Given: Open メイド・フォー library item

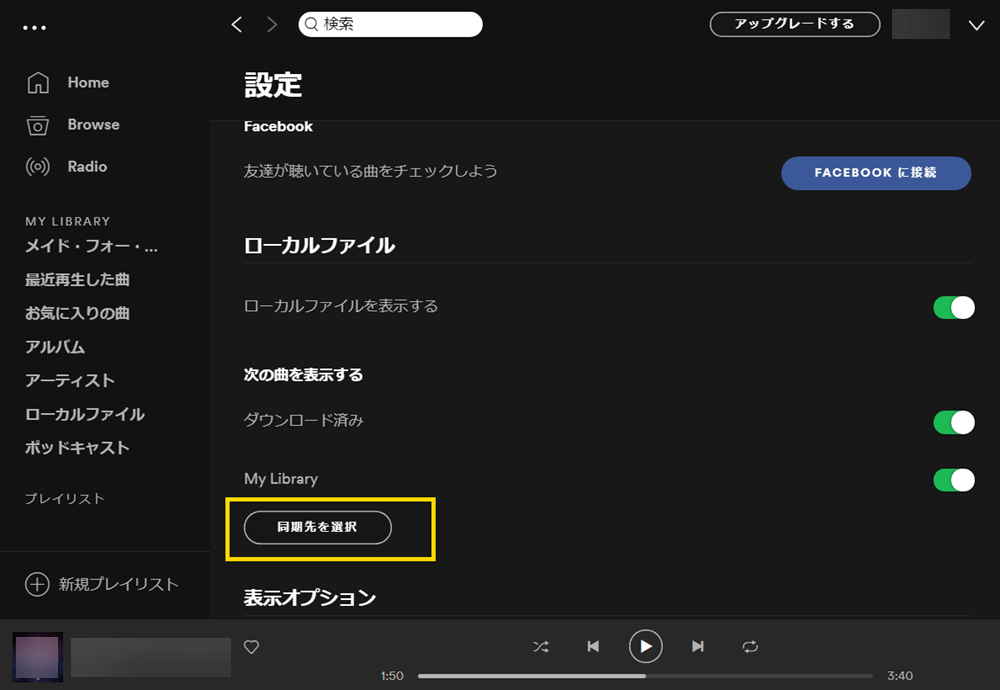Looking at the screenshot, I should point(91,246).
